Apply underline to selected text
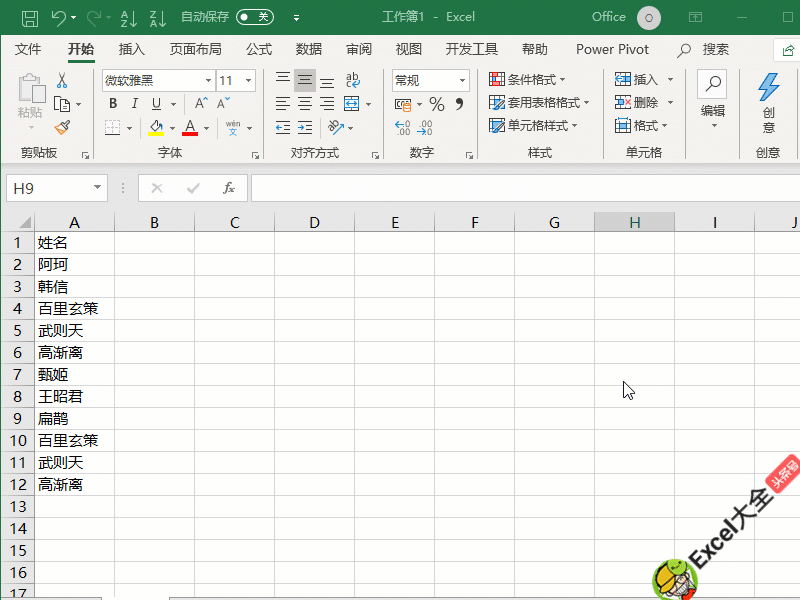800x600 pixels. pyautogui.click(x=155, y=103)
